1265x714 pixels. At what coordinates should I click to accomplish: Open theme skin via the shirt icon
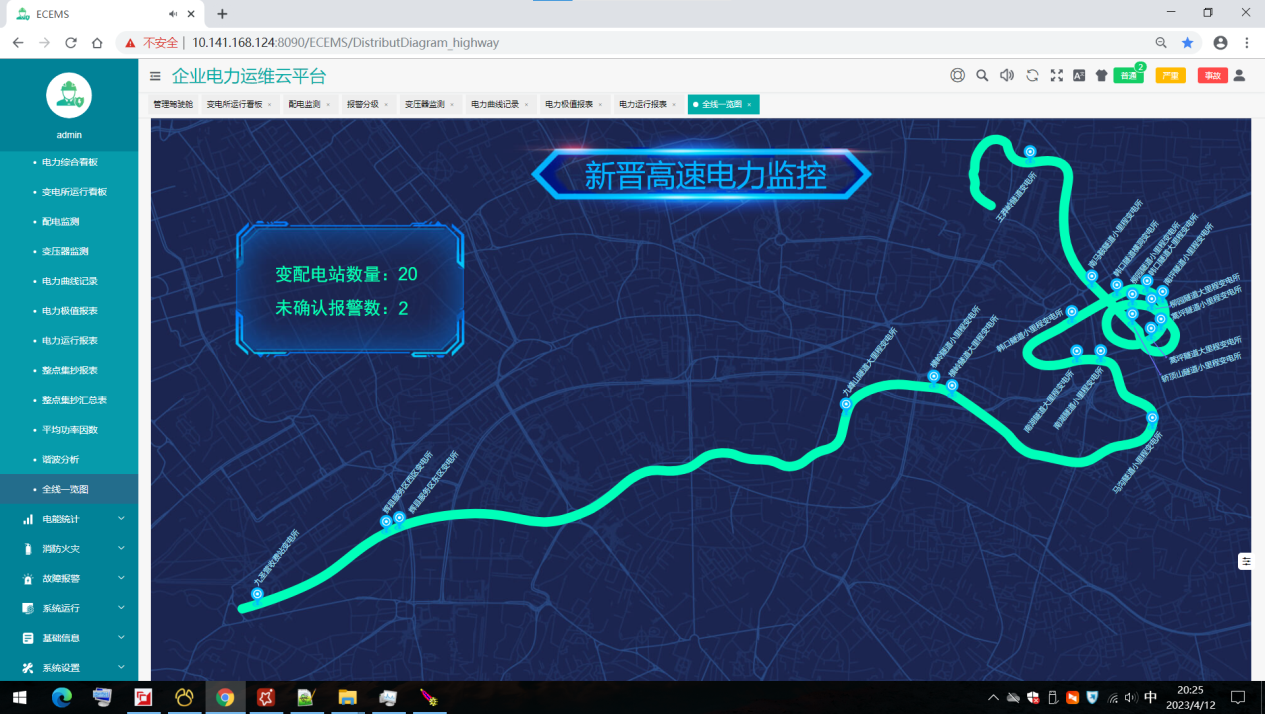(x=1102, y=75)
